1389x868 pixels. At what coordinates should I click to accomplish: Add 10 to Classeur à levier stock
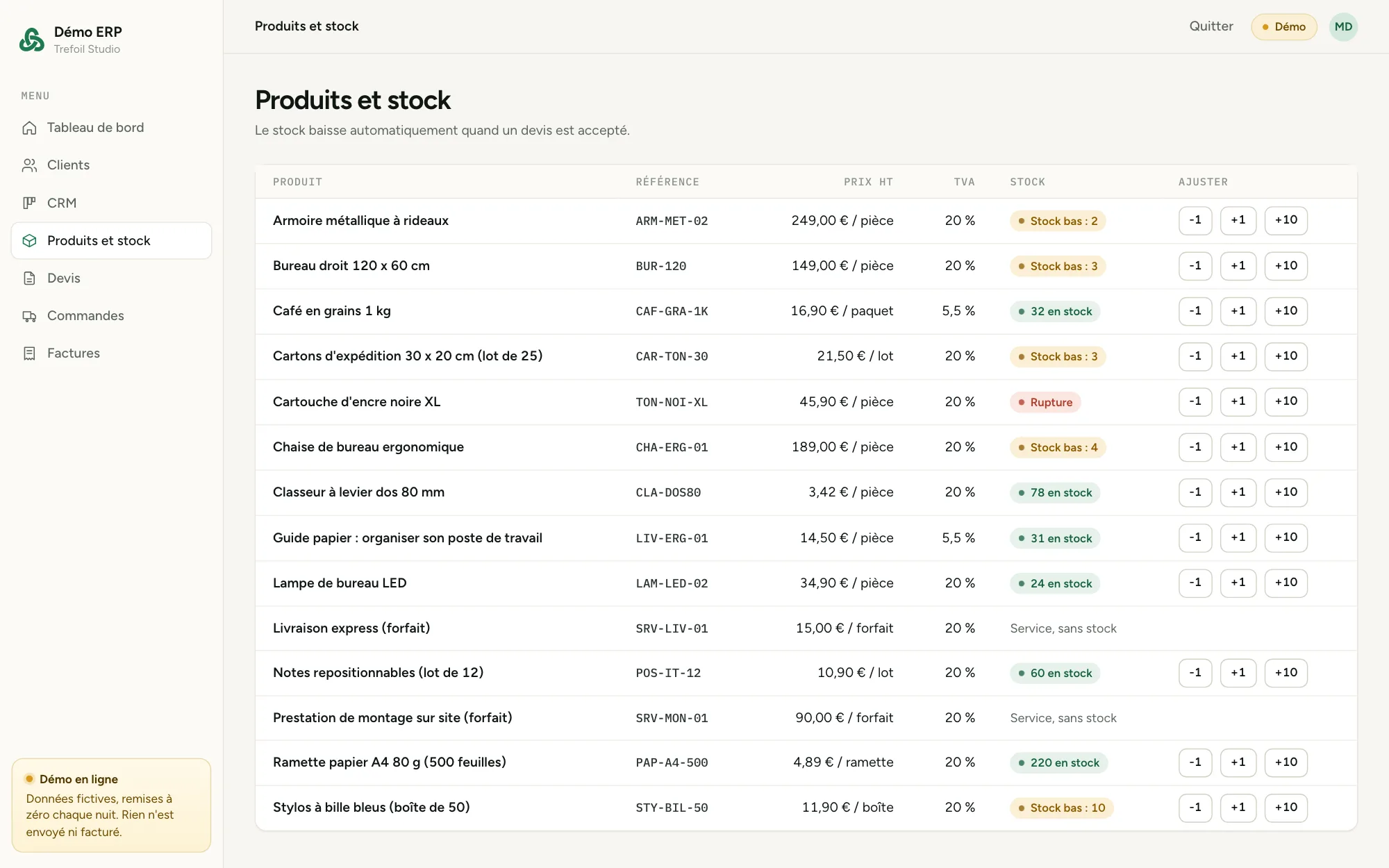pos(1286,492)
